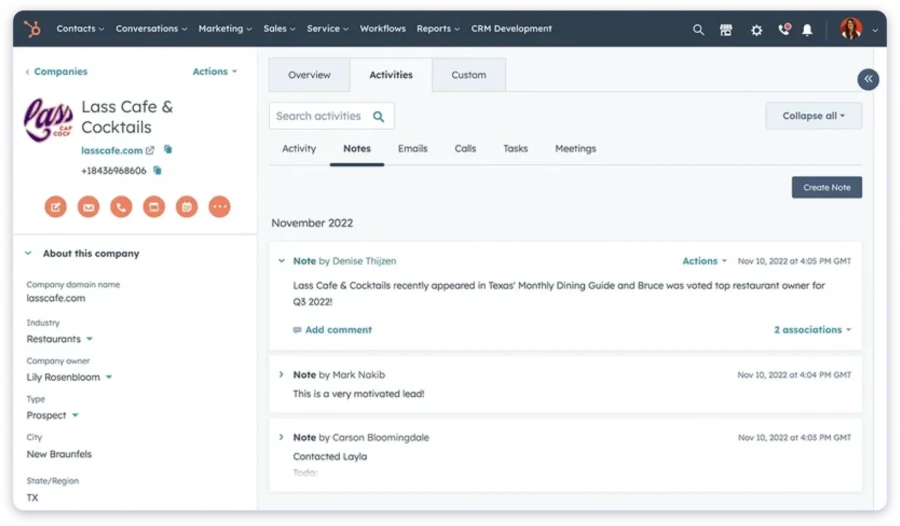
Task: Copy the phone number +18436968606
Action: click(x=157, y=171)
